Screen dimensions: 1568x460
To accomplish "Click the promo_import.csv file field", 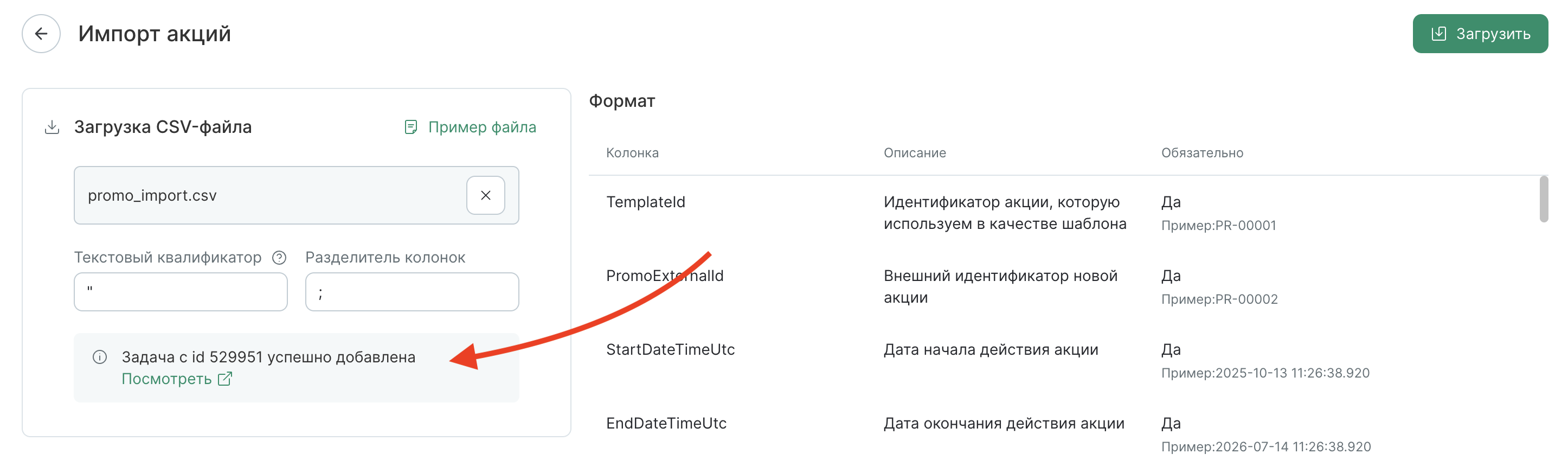I will 297,196.
